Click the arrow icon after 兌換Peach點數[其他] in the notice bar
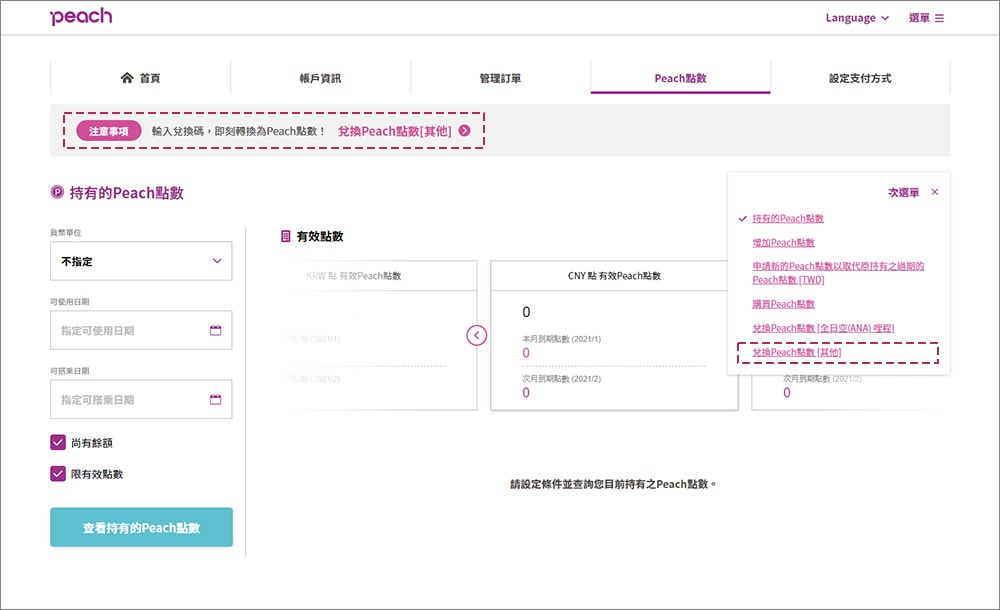Image resolution: width=1000 pixels, height=610 pixels. [x=464, y=131]
